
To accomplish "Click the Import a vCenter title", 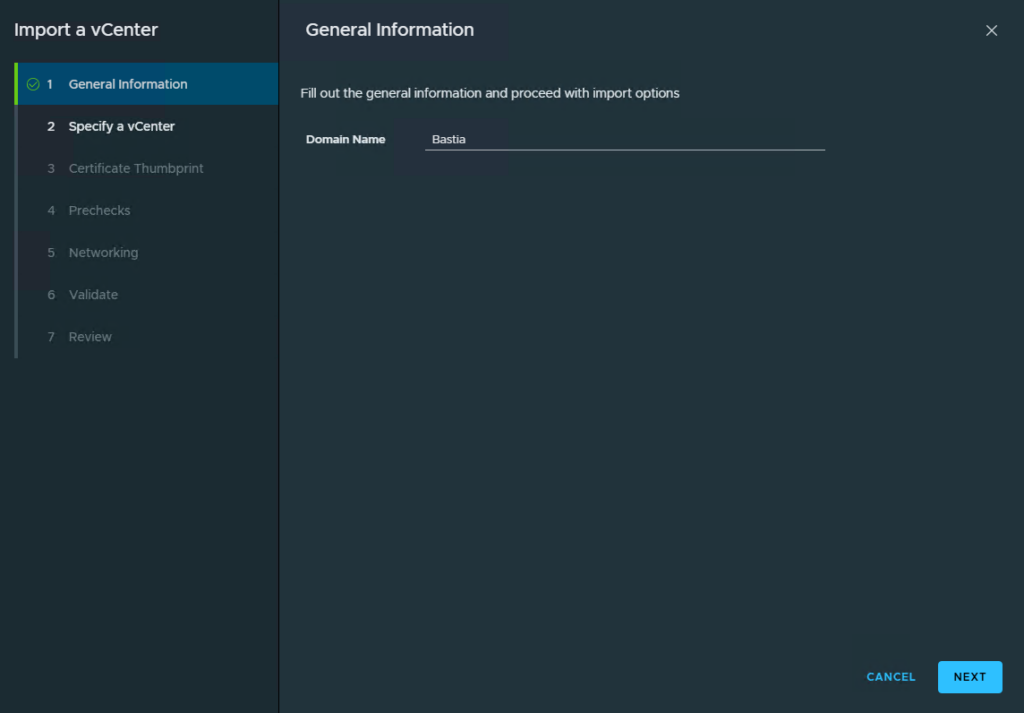I will tap(86, 30).
